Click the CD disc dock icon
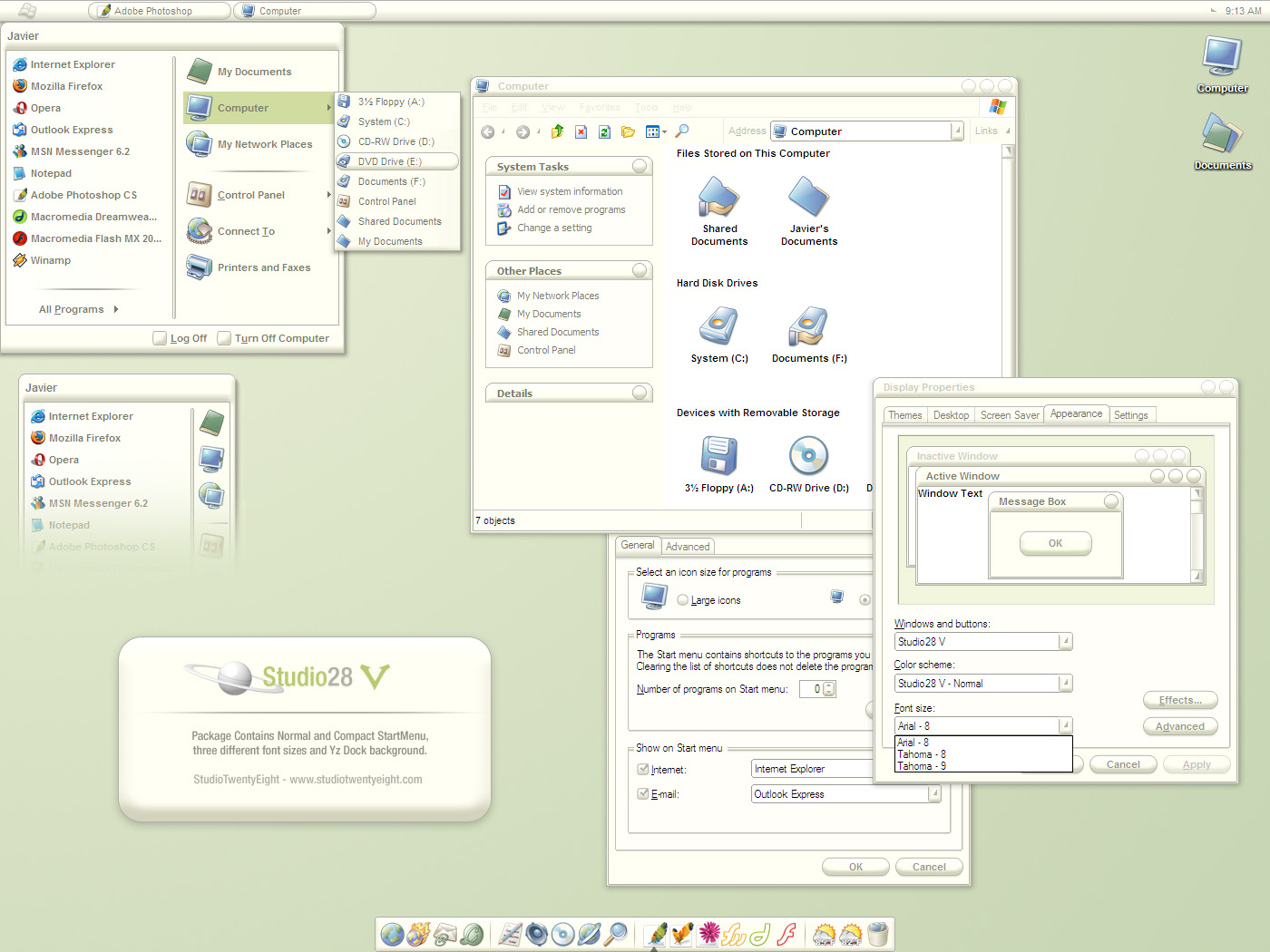This screenshot has height=952, width=1270. click(563, 934)
